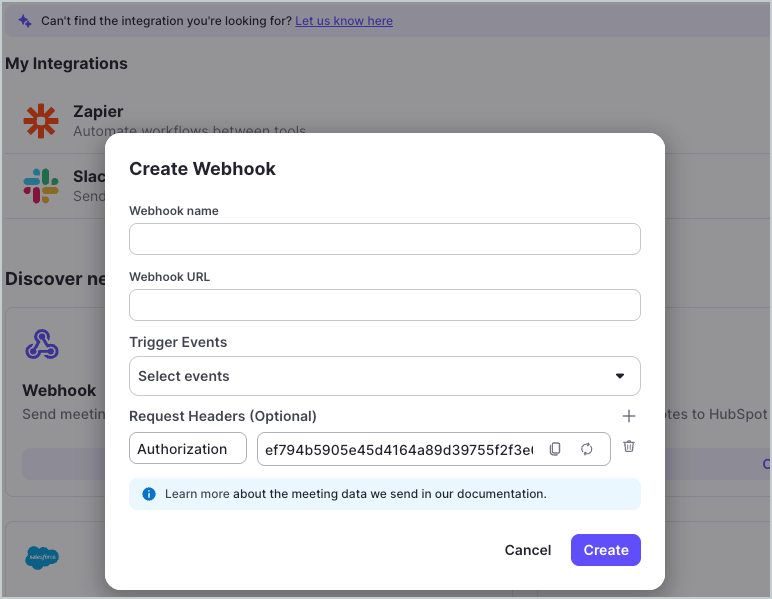Delete the Authorization header with trash icon
Viewport: 772px width, 599px height.
click(x=629, y=446)
